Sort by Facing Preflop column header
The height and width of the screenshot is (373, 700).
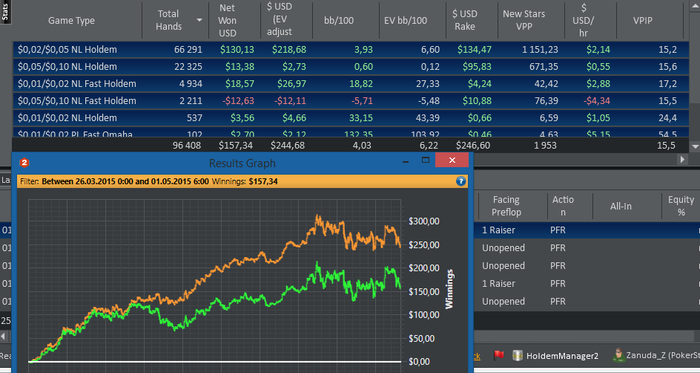(x=506, y=206)
